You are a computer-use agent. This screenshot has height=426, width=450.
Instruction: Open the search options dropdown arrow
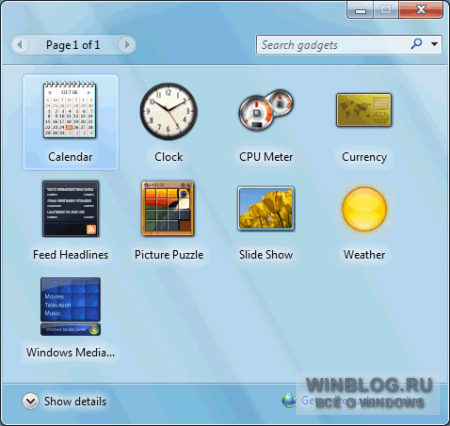pyautogui.click(x=434, y=44)
